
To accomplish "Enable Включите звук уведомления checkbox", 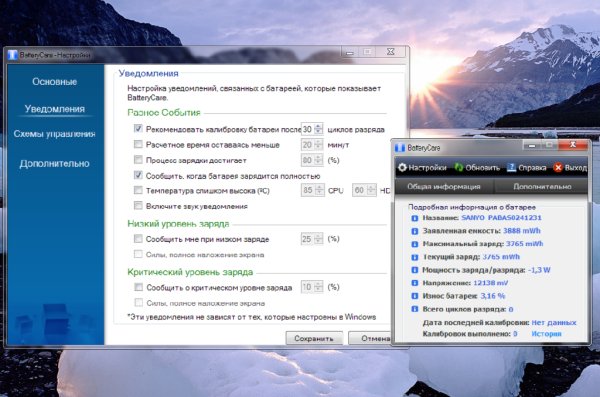I will tap(138, 206).
